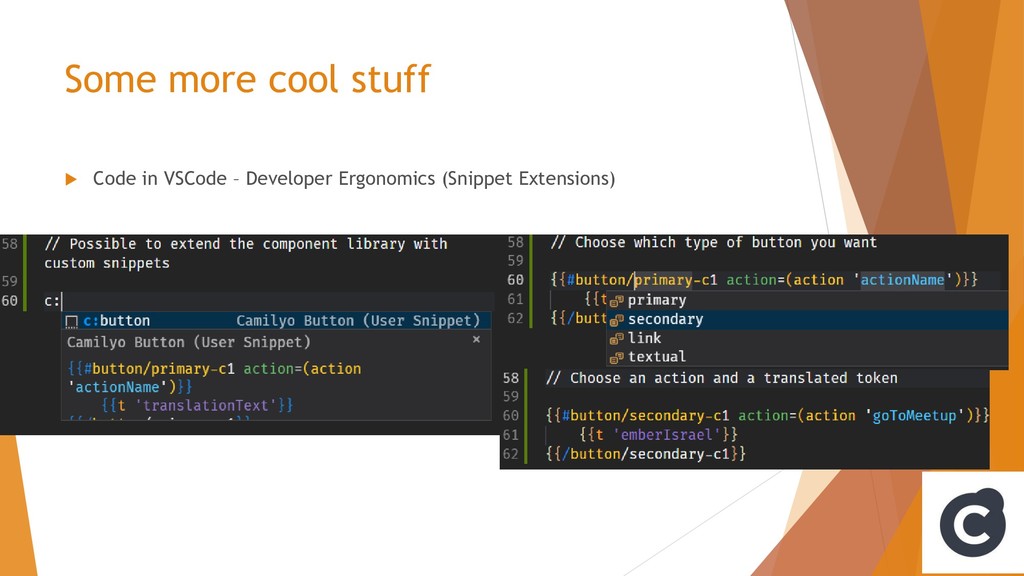Image resolution: width=1024 pixels, height=576 pixels.
Task: Click the orange bullet arrow before Code in VSCode
Action: pyautogui.click(x=71, y=179)
